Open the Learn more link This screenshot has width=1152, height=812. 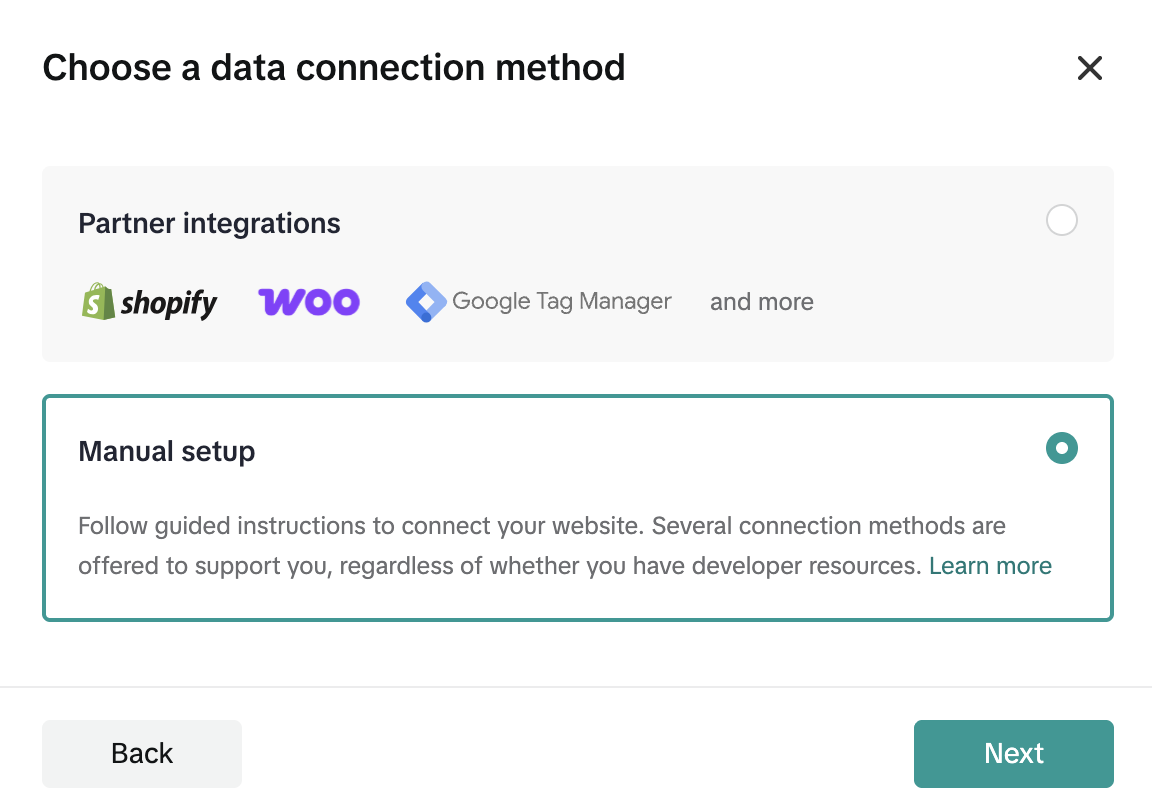(990, 565)
